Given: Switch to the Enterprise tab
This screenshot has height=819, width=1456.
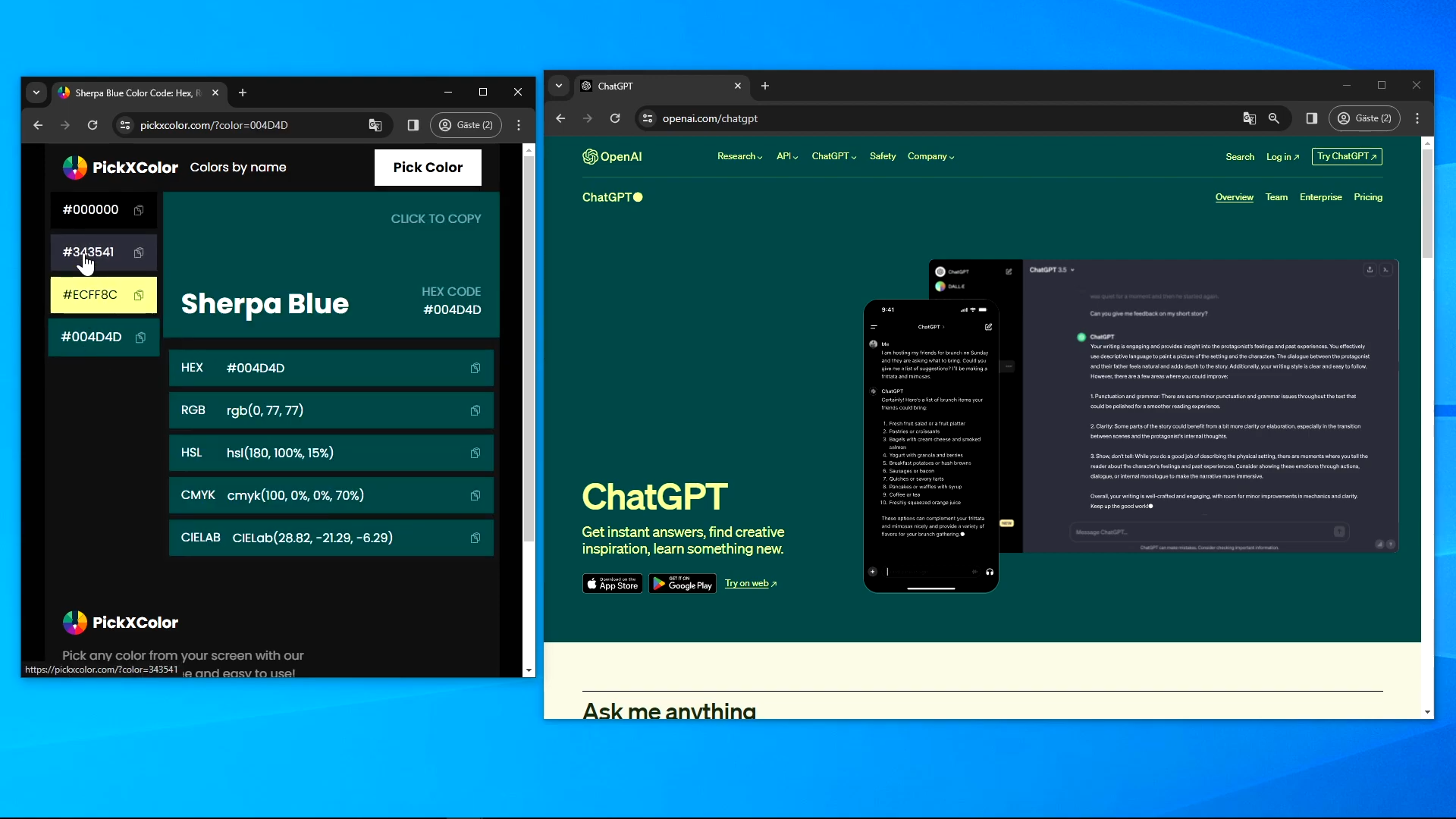Looking at the screenshot, I should click(1320, 197).
